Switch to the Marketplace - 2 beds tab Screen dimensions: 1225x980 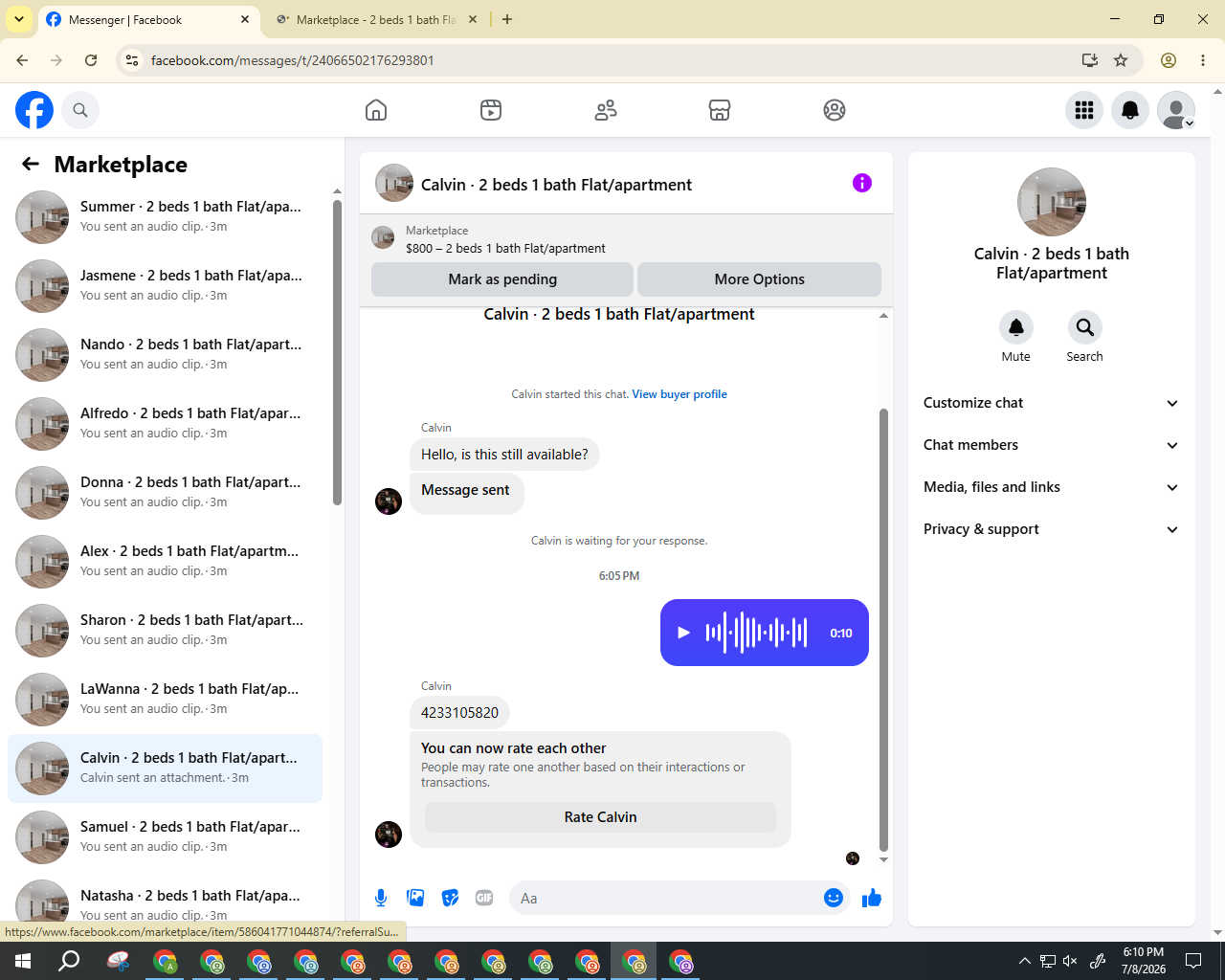click(375, 19)
